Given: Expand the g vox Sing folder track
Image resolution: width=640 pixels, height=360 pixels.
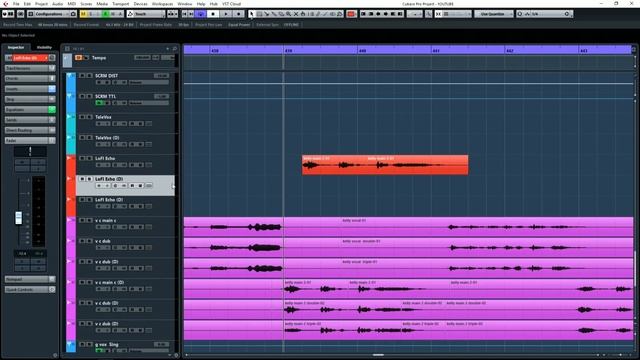Looking at the screenshot, I should point(69,344).
